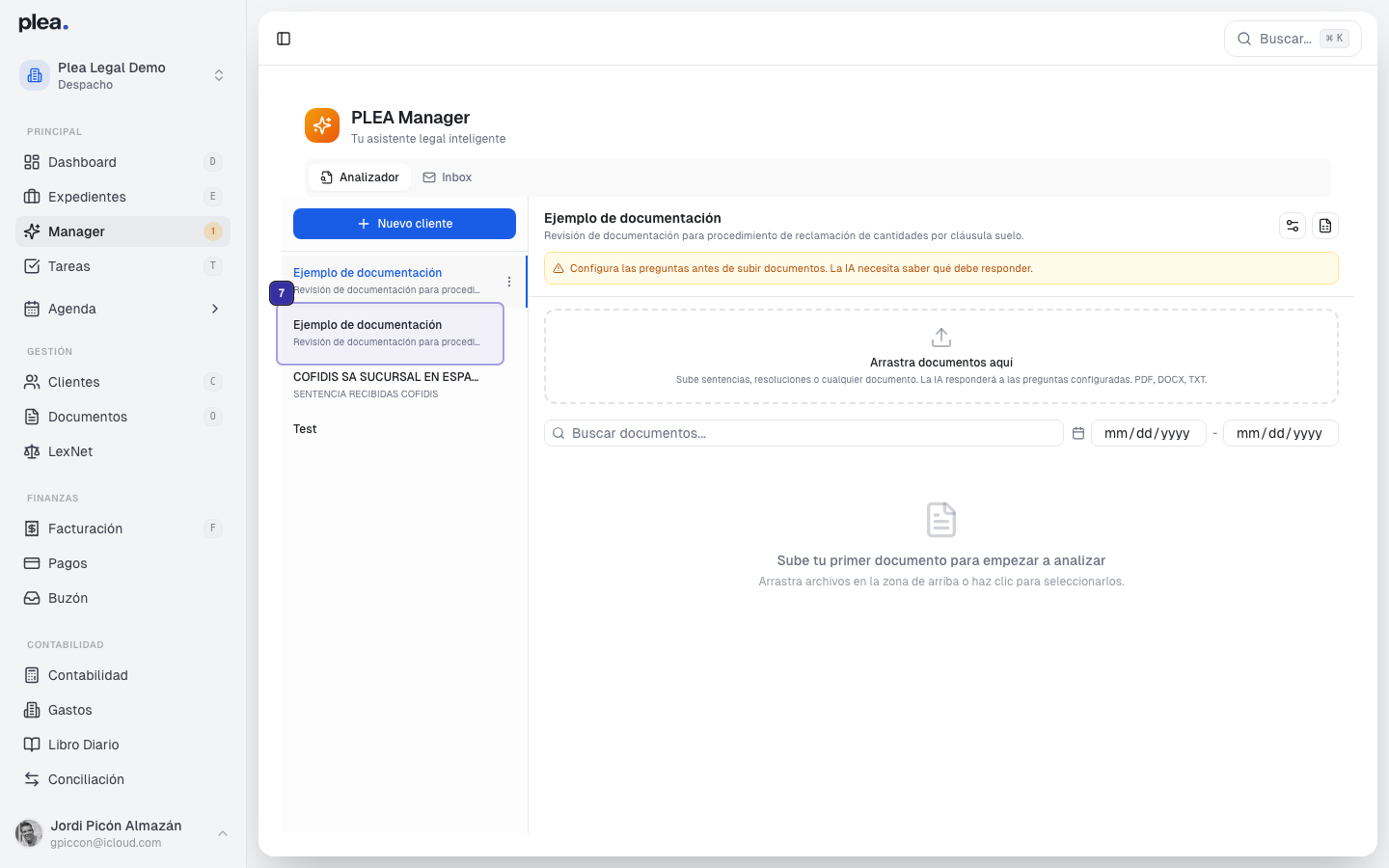1389x868 pixels.
Task: Click the calendar icon next to date filters
Action: pyautogui.click(x=1077, y=432)
